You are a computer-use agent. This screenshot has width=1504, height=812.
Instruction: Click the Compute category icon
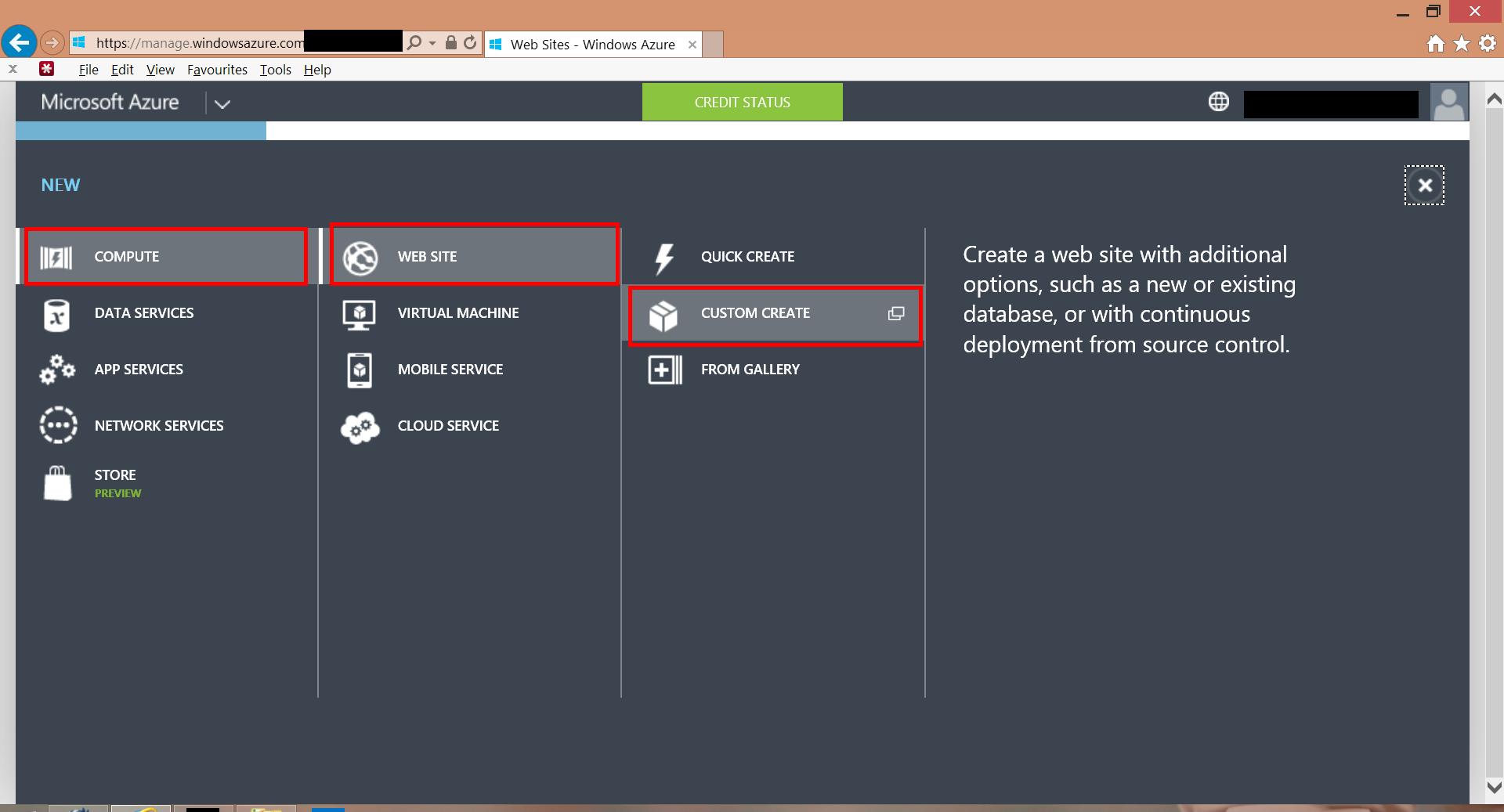coord(56,257)
